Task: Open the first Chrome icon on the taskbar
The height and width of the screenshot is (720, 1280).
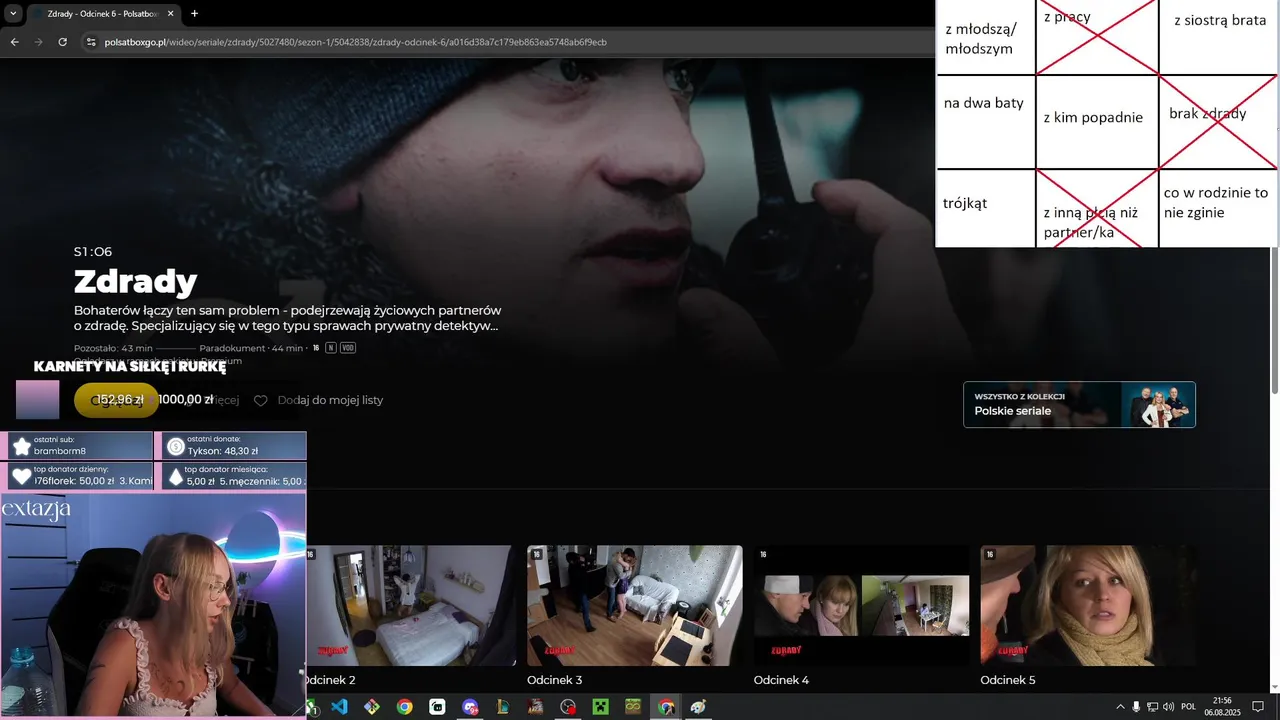Action: pyautogui.click(x=404, y=707)
